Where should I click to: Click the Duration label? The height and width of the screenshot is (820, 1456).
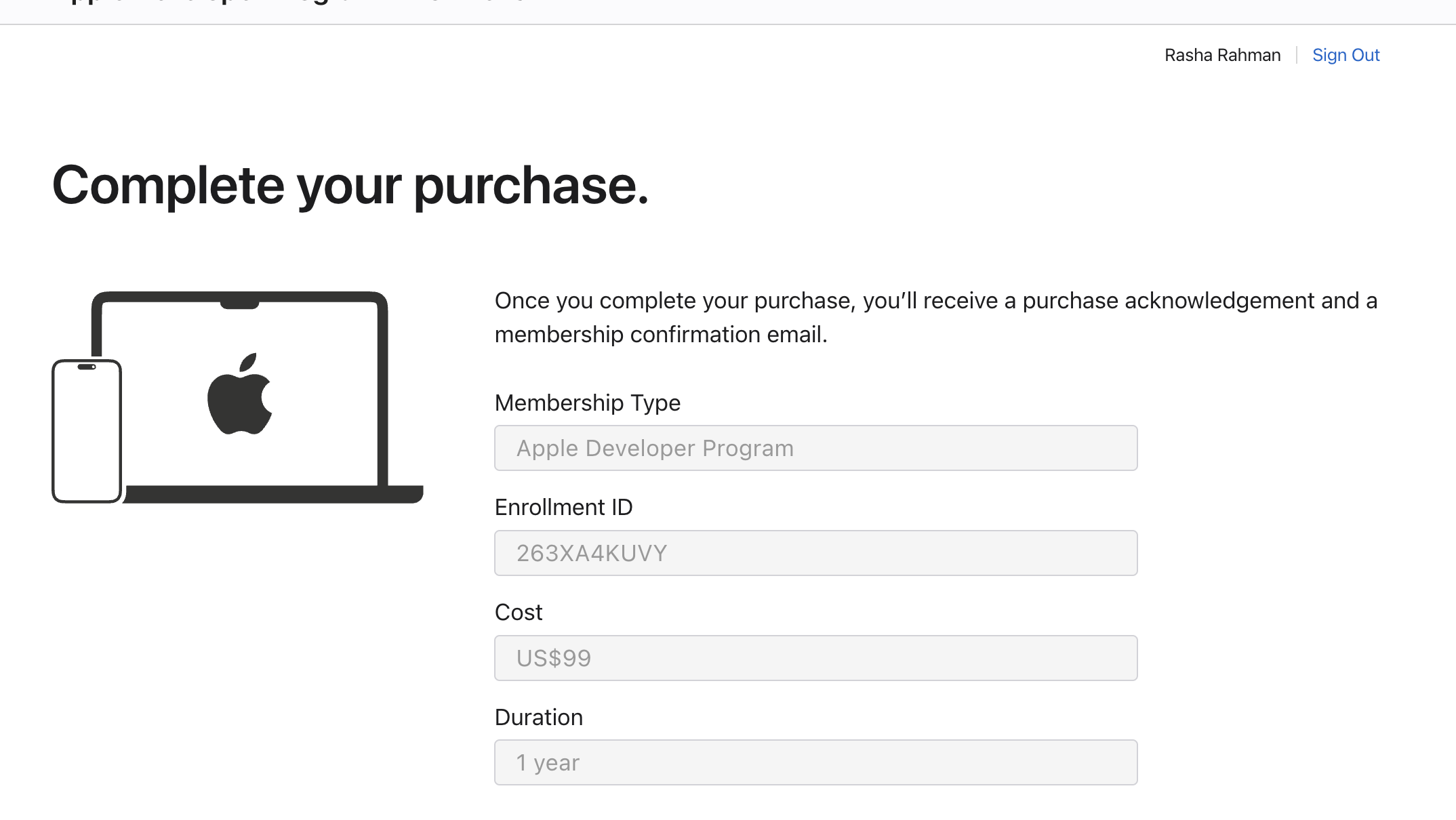click(x=538, y=717)
